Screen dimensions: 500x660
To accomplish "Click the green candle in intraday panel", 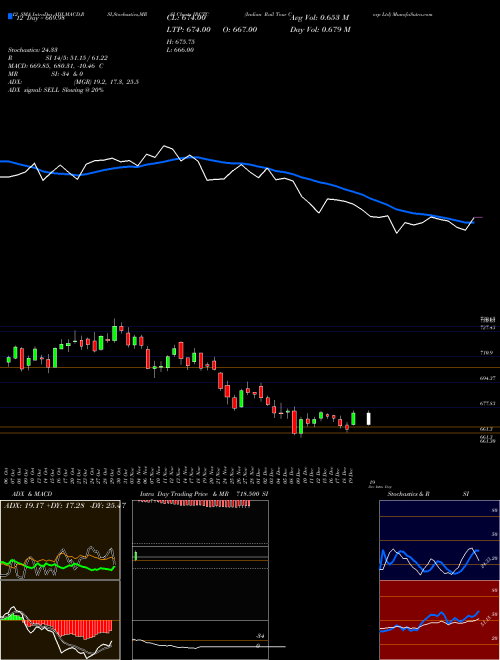I will pos(136,556).
